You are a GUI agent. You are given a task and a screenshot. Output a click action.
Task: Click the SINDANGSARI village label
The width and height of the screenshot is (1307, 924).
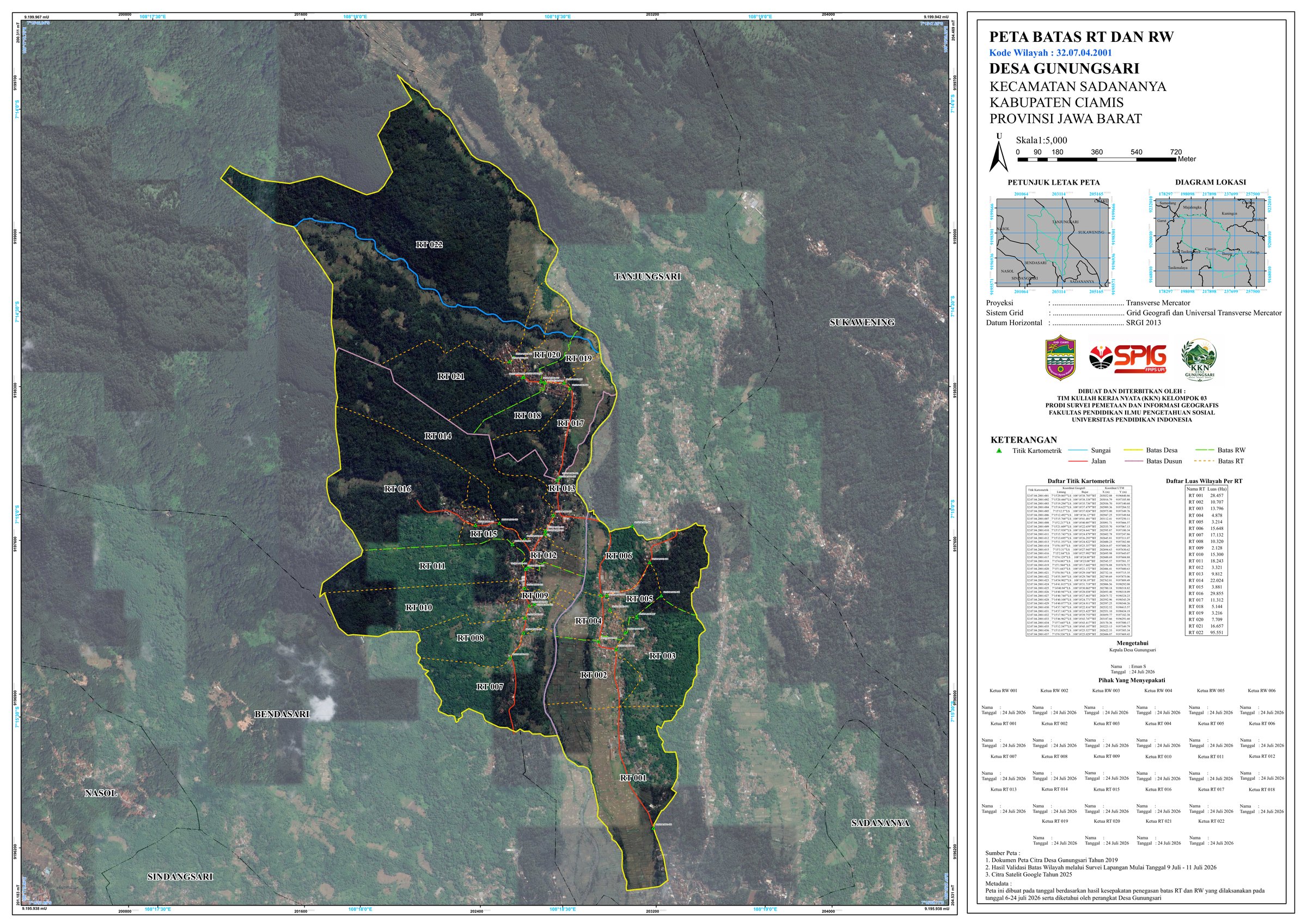pyautogui.click(x=180, y=877)
